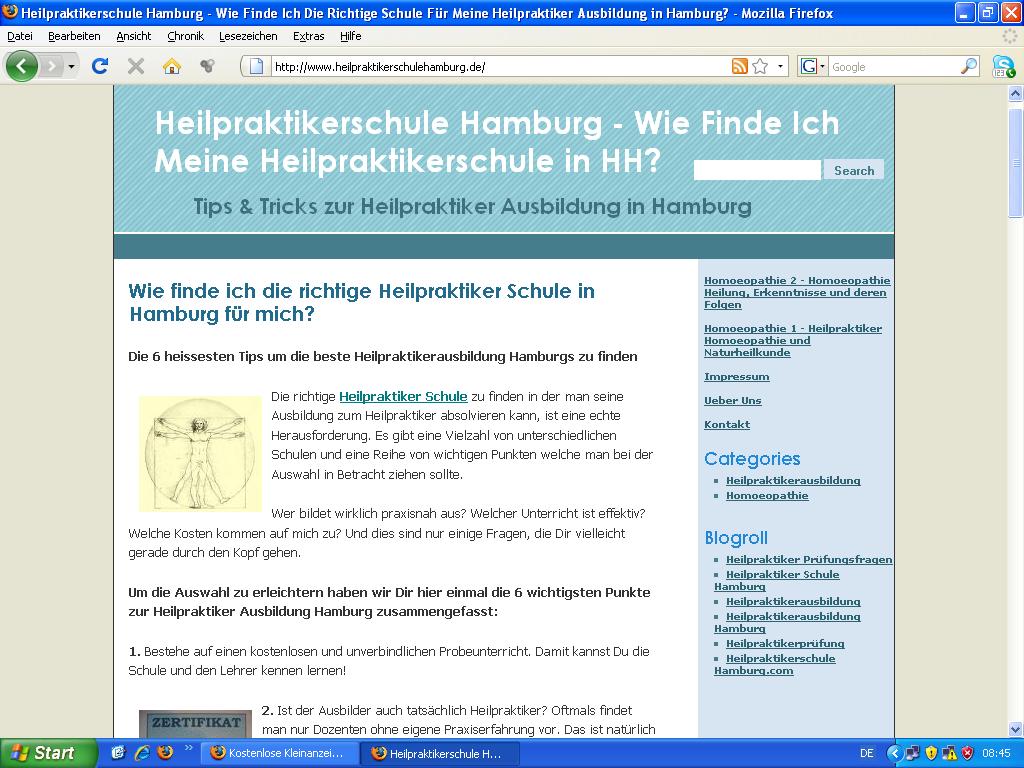Click the vertical scrollbar down arrow
Screen dimensions: 1024x768
[x=1015, y=729]
